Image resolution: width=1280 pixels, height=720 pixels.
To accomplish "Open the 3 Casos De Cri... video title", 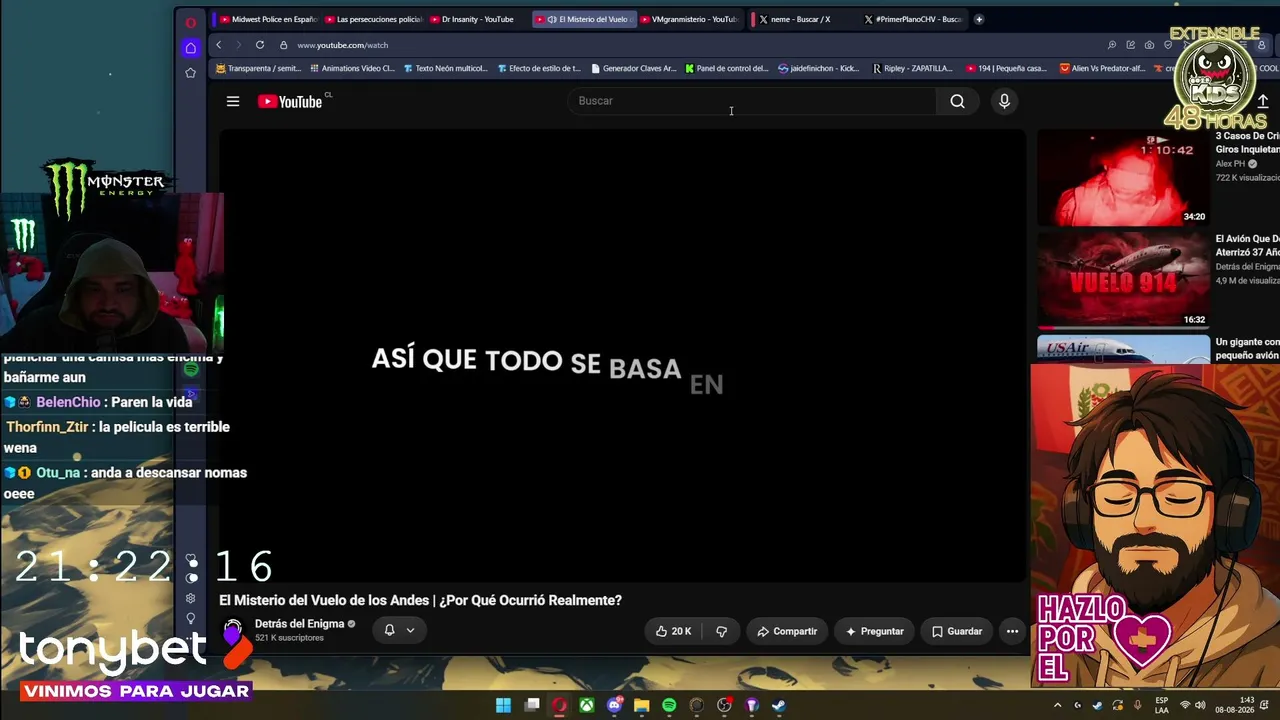I will pos(1247,143).
